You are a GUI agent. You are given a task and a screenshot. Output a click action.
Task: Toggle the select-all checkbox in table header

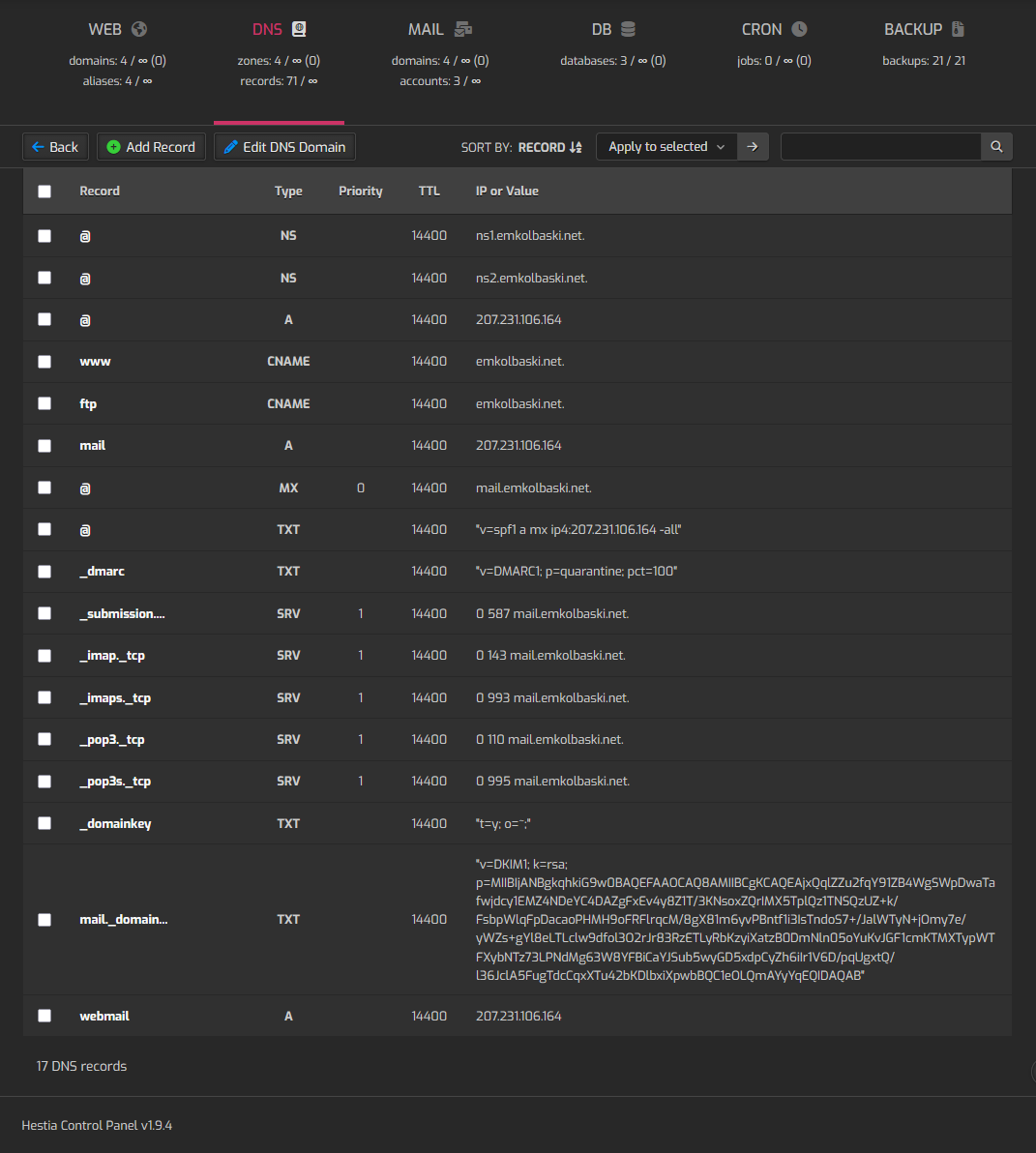point(44,192)
